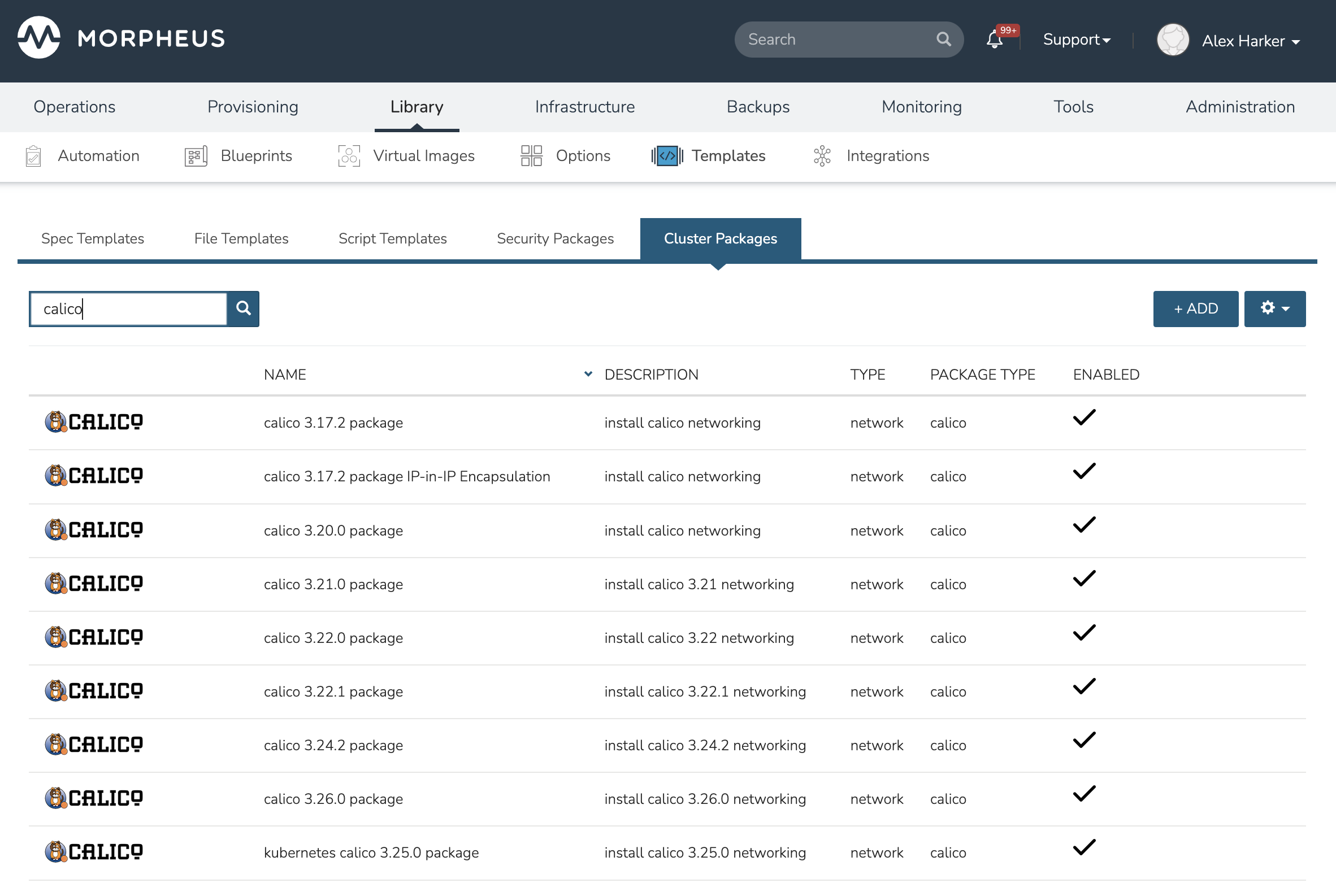The width and height of the screenshot is (1336, 896).
Task: Select the Templates code icon
Action: pyautogui.click(x=666, y=155)
